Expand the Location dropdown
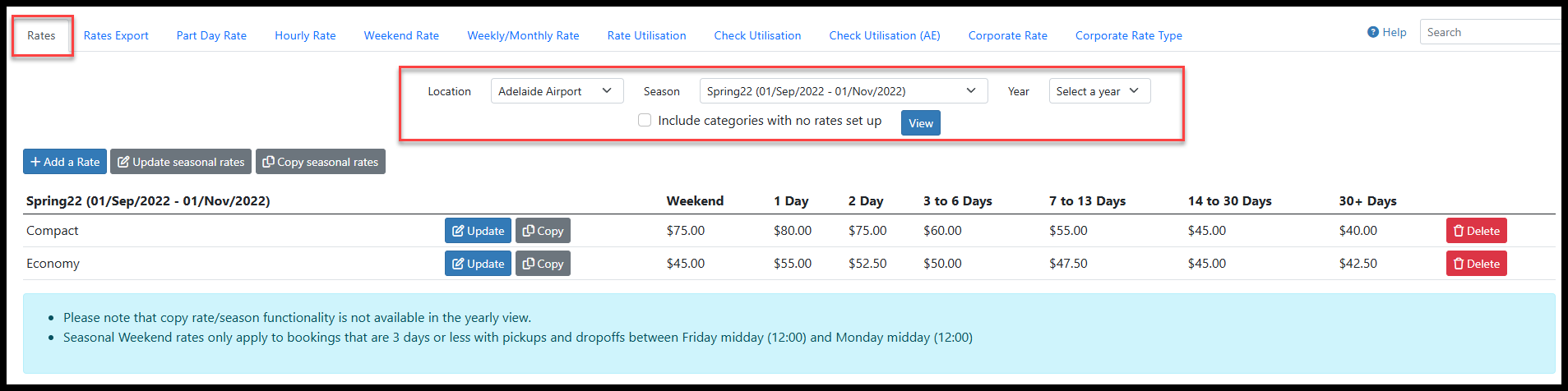 557,91
